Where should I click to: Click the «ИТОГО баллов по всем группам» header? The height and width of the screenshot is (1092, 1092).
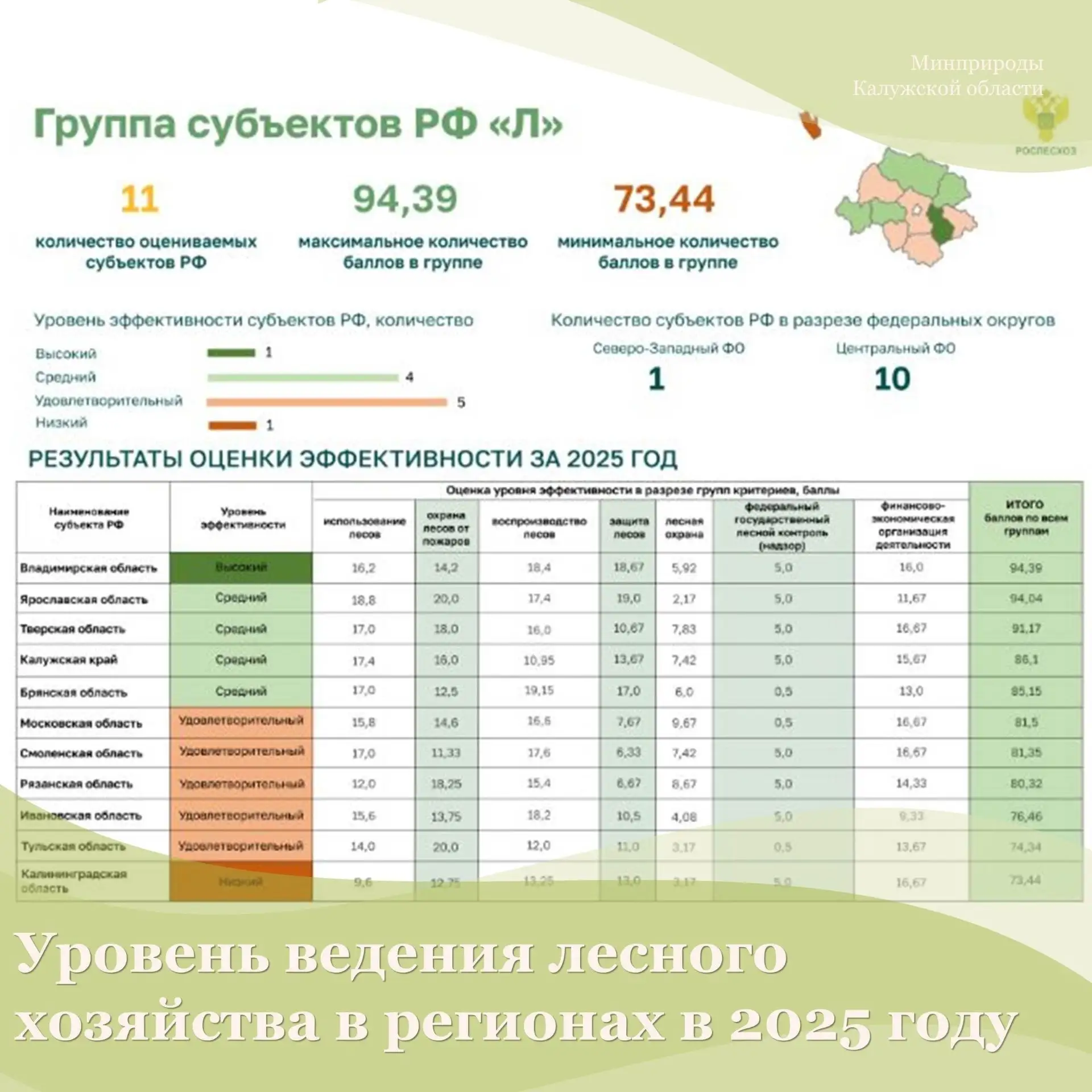tap(1025, 518)
